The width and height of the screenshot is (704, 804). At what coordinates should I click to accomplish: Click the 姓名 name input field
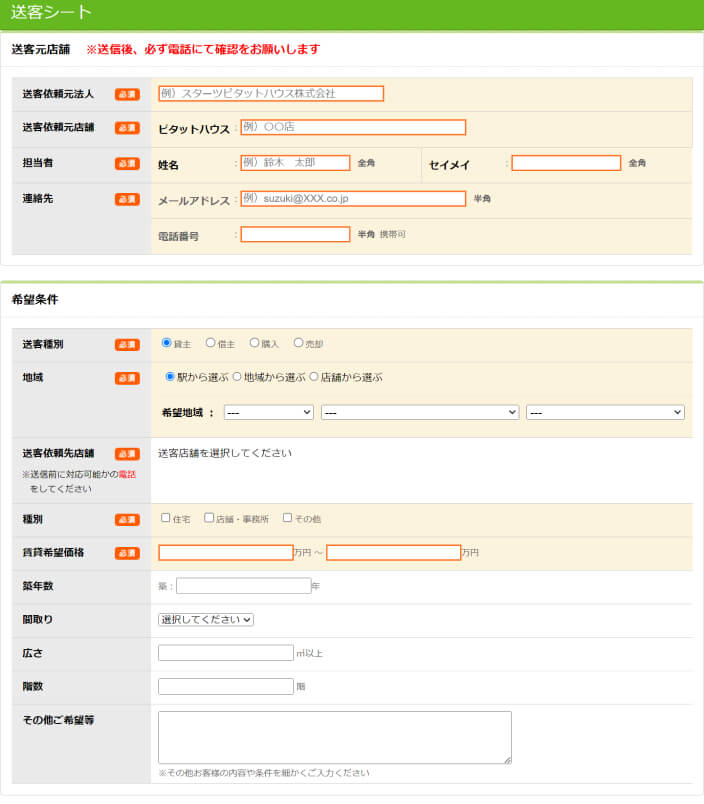295,163
